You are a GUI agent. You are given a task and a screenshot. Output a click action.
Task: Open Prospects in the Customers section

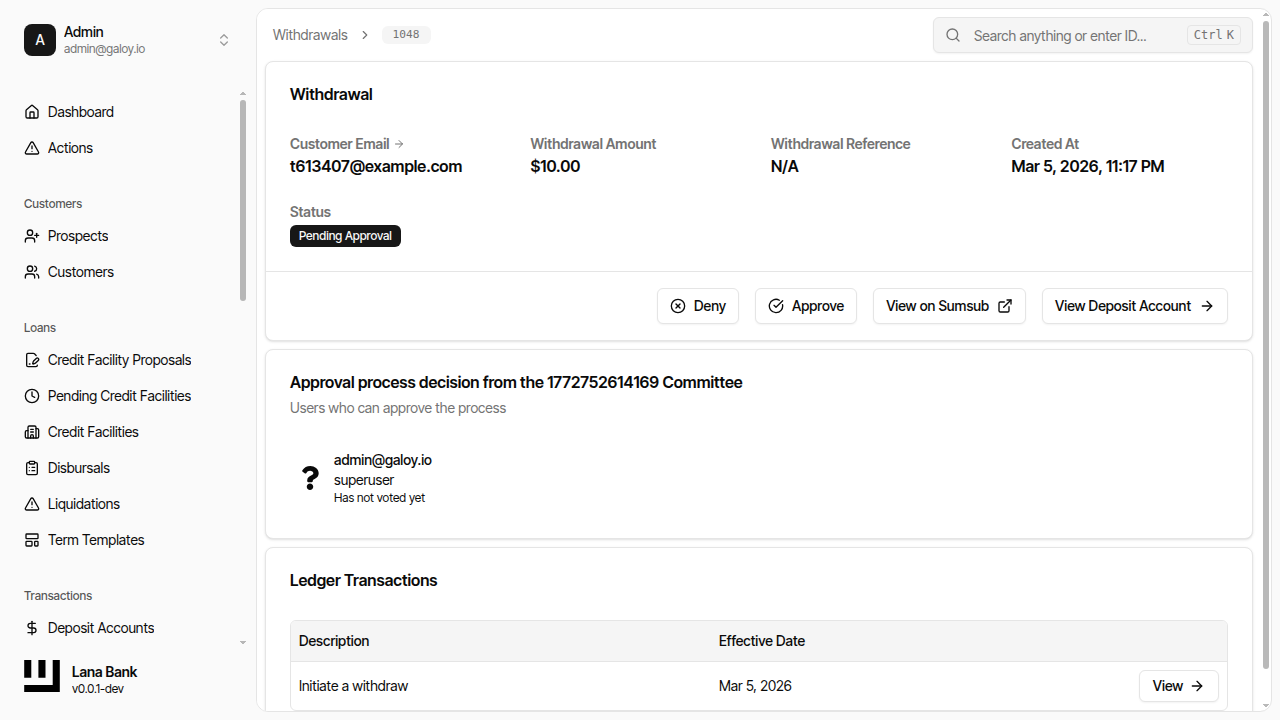pyautogui.click(x=77, y=236)
